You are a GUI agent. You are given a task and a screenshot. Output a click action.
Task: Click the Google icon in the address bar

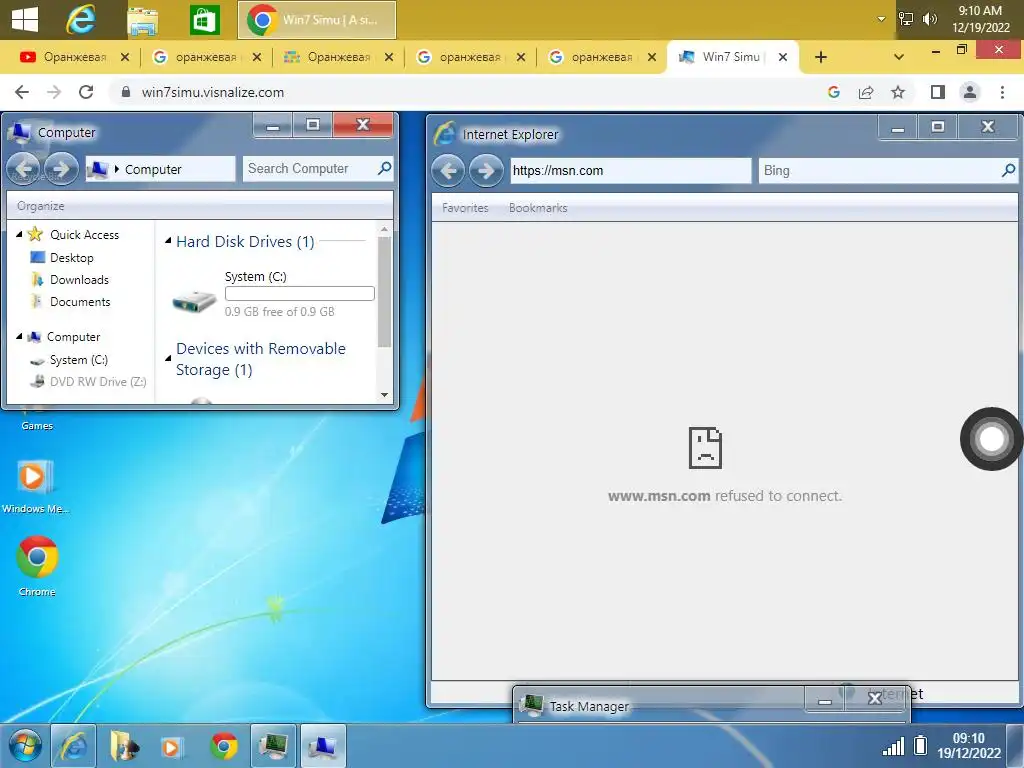pyautogui.click(x=833, y=92)
